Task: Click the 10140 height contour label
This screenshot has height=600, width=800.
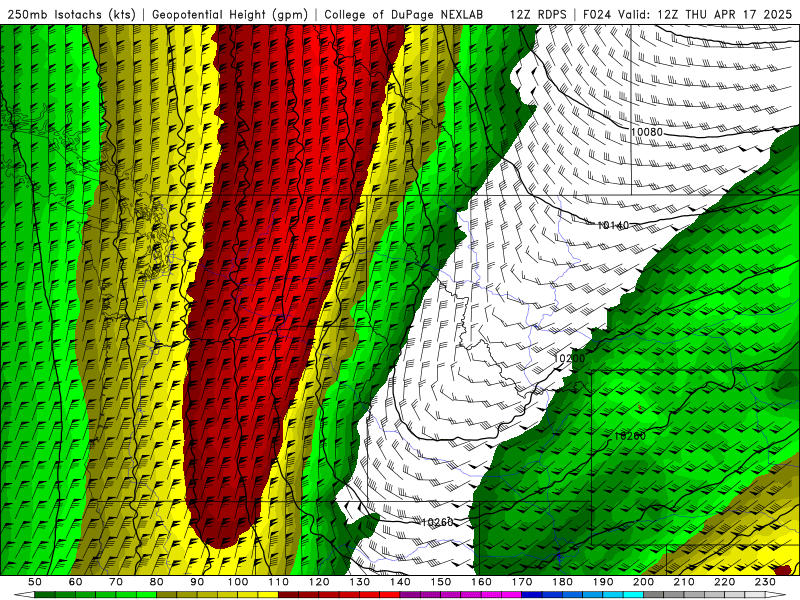Action: pos(613,225)
